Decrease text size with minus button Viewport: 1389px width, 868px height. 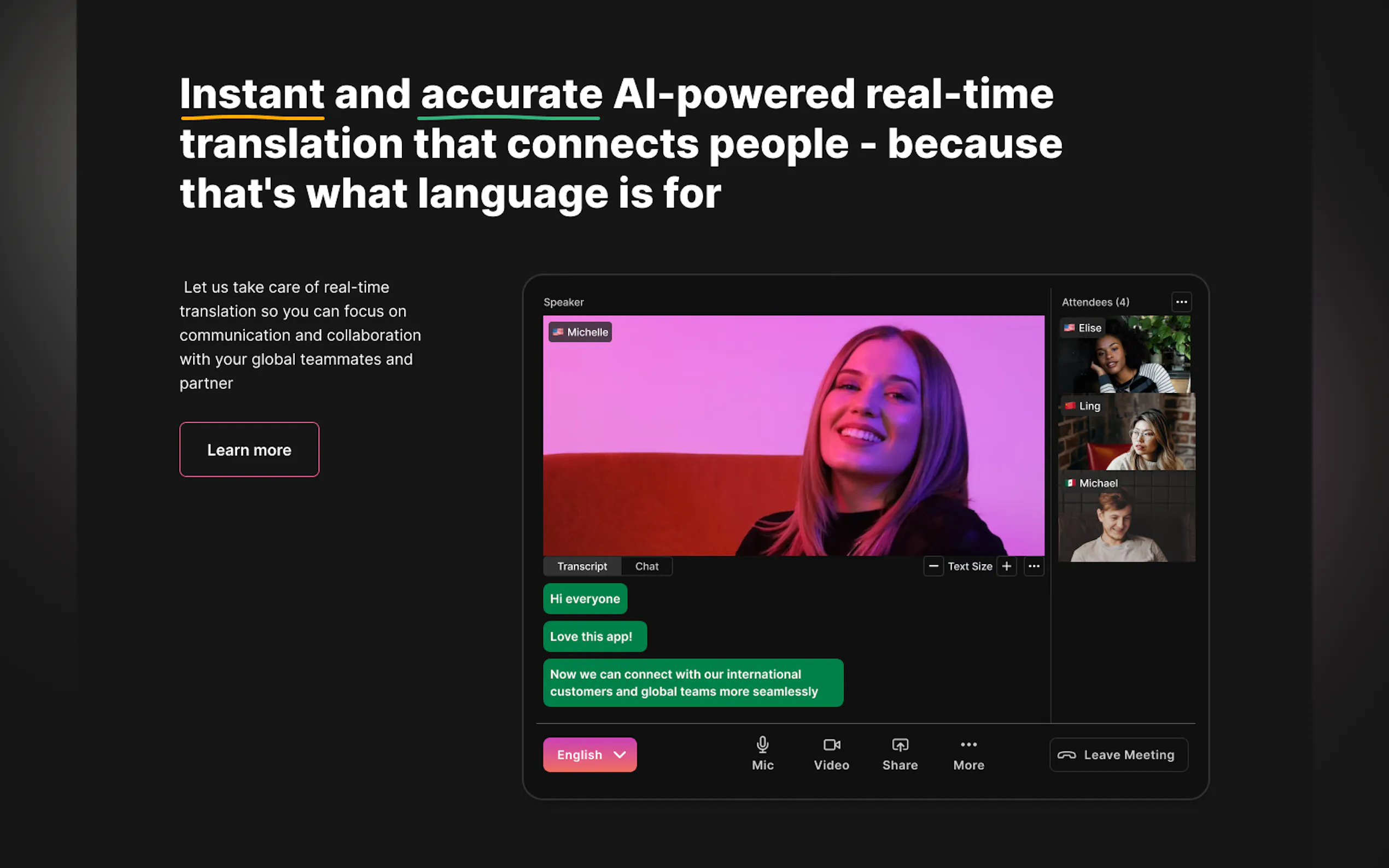(933, 566)
